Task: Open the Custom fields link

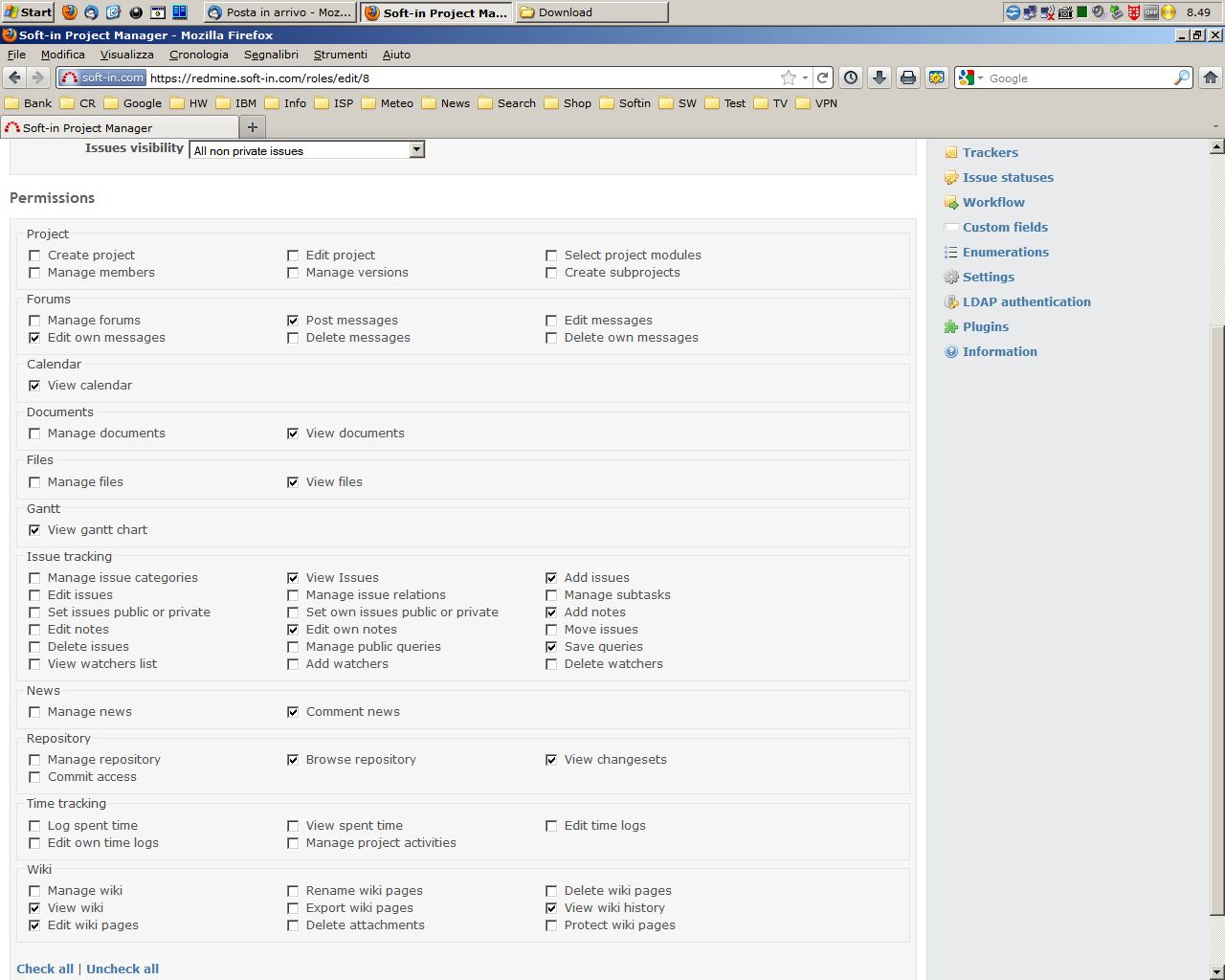Action: [x=1005, y=228]
